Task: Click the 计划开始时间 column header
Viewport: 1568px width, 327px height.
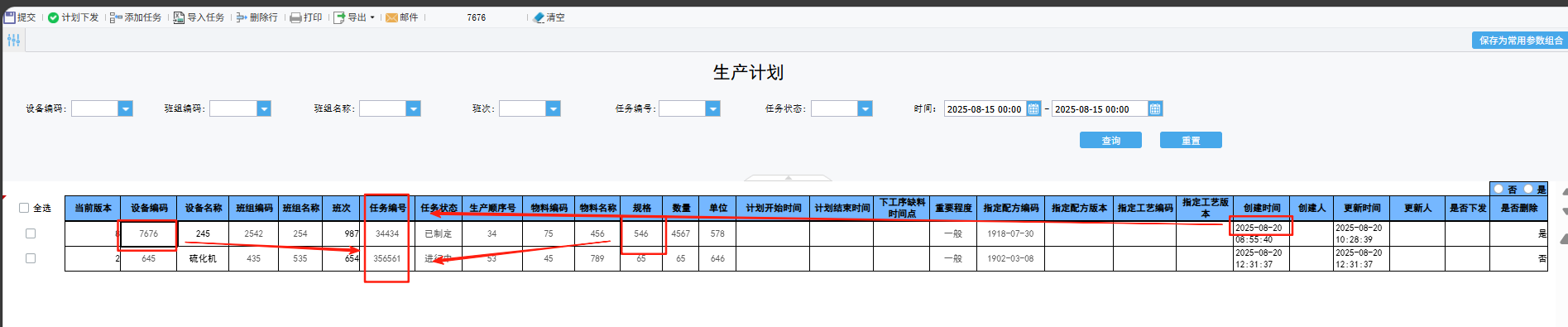Action: coord(774,208)
